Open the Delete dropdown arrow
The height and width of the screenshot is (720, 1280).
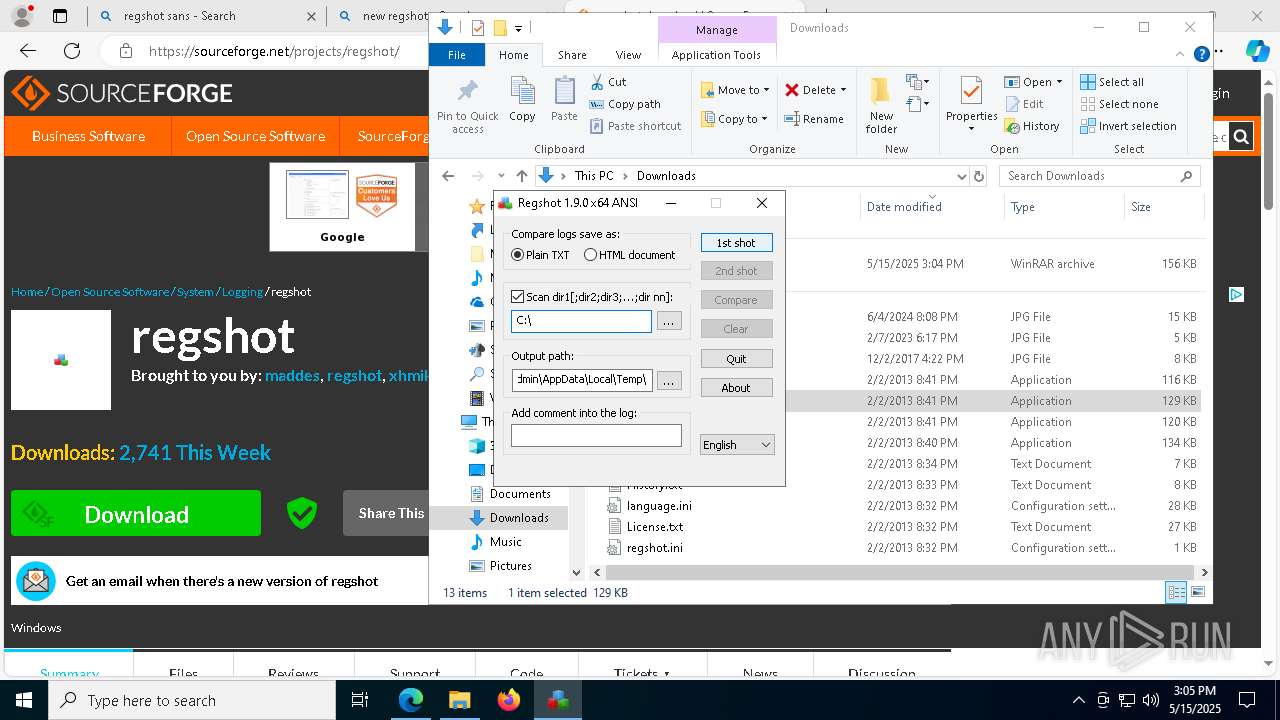click(843, 90)
